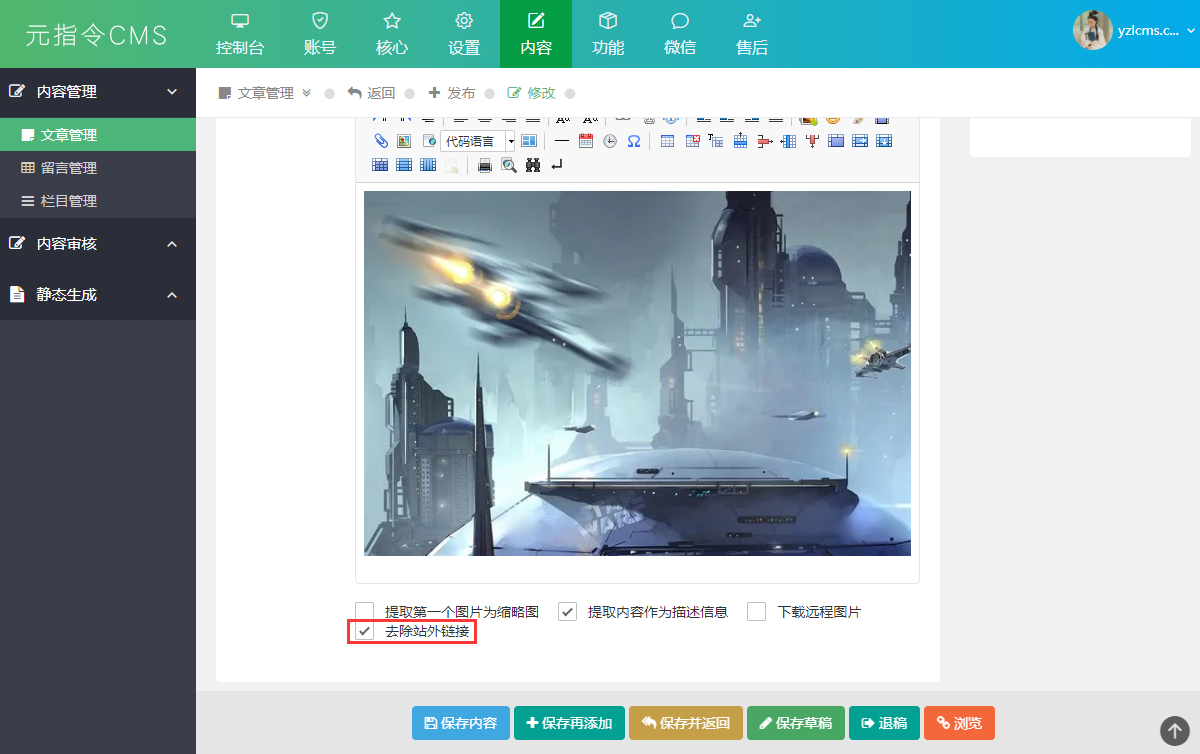Click the 返回 link in the breadcrumb bar
This screenshot has width=1200, height=754.
[371, 93]
